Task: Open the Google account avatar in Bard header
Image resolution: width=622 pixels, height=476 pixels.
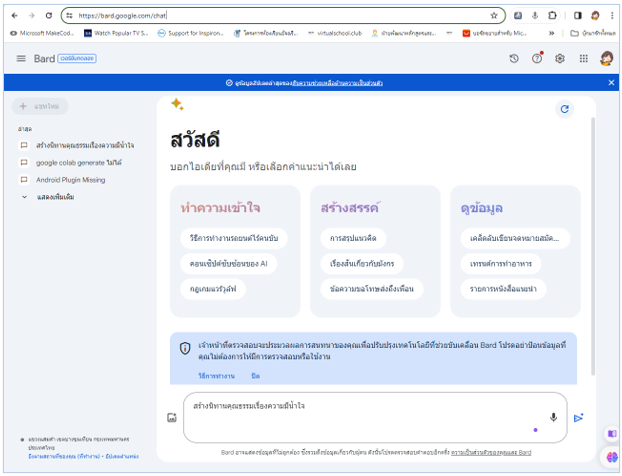Action: [607, 59]
